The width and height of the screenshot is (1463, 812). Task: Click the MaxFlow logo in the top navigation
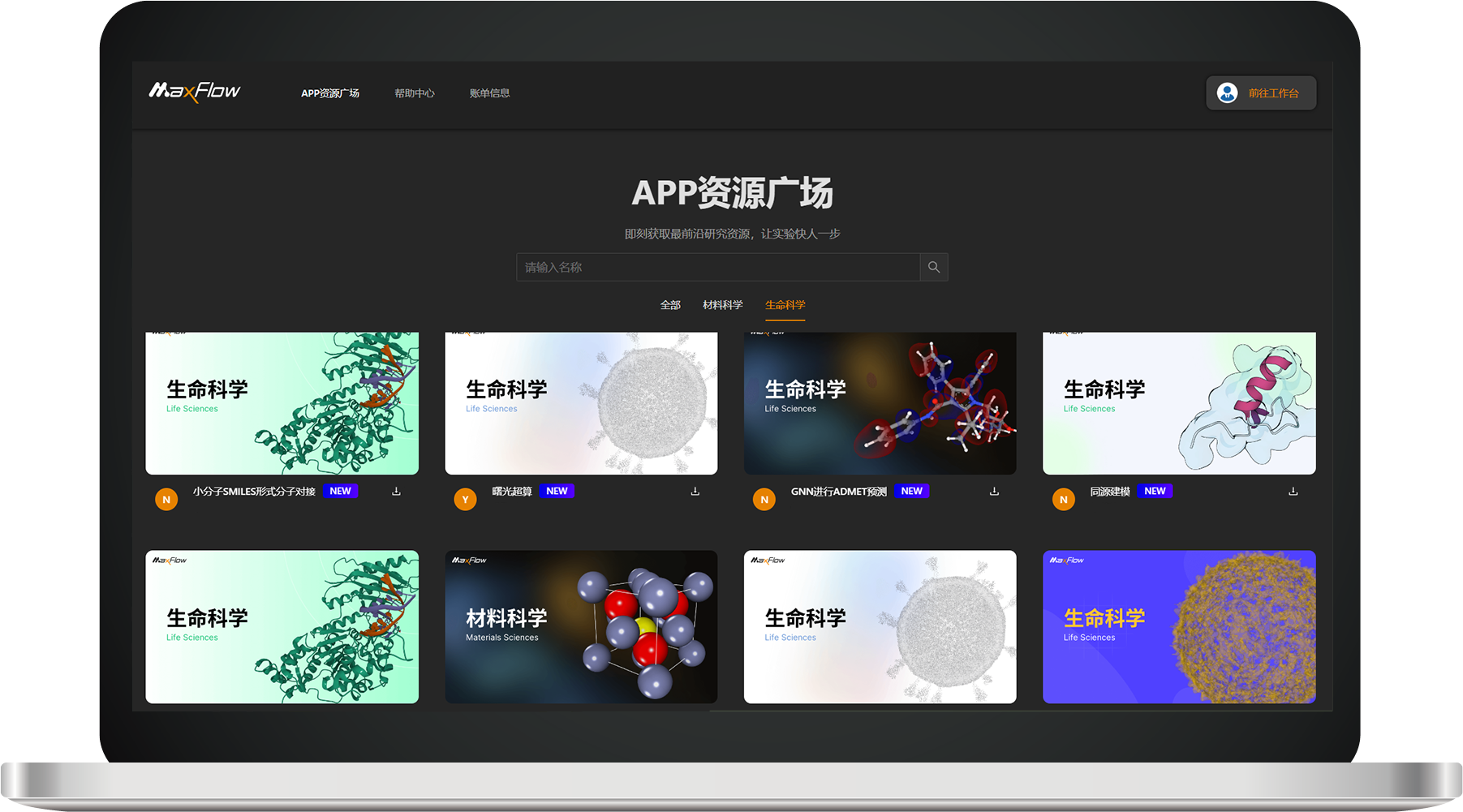pos(195,92)
